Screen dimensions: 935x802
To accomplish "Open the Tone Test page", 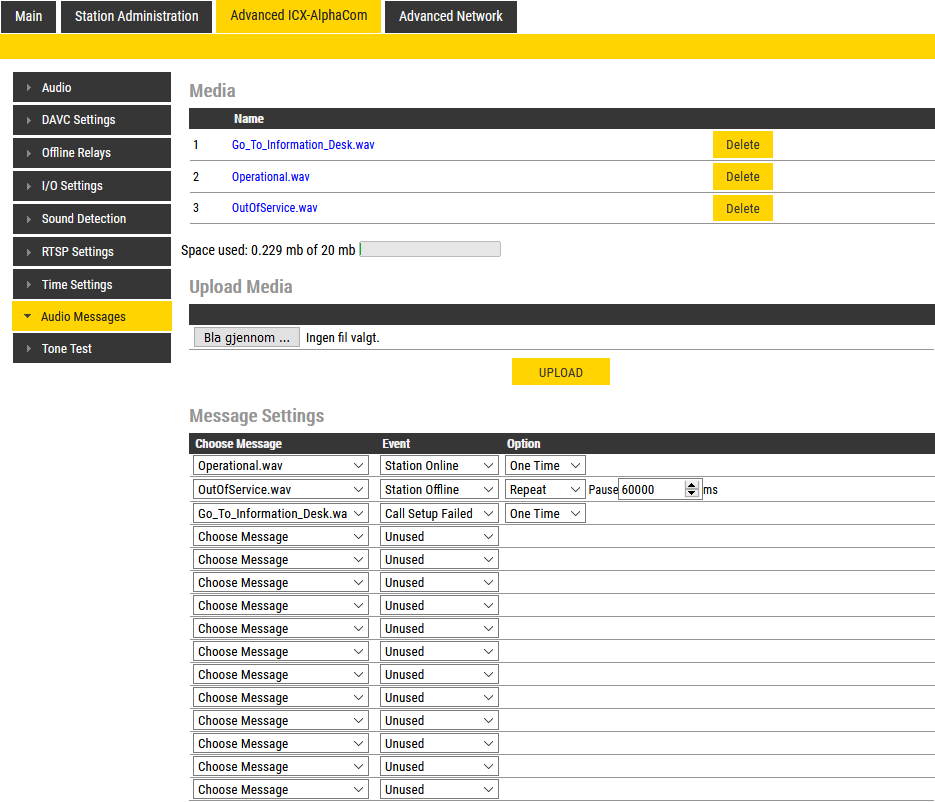I will [91, 349].
